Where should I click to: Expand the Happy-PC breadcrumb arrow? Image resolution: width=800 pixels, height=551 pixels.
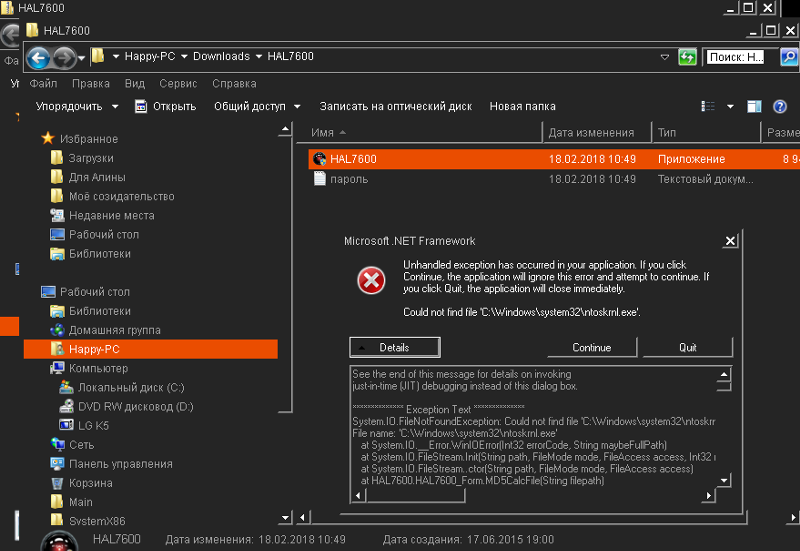(116, 56)
